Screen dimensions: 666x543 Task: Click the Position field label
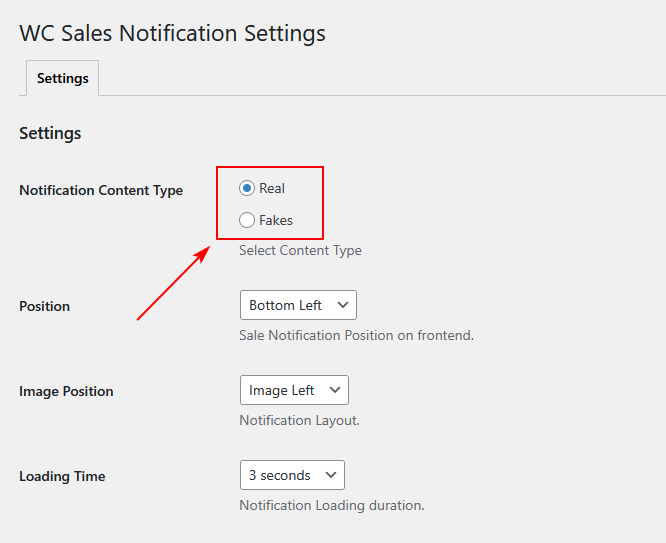[x=44, y=306]
